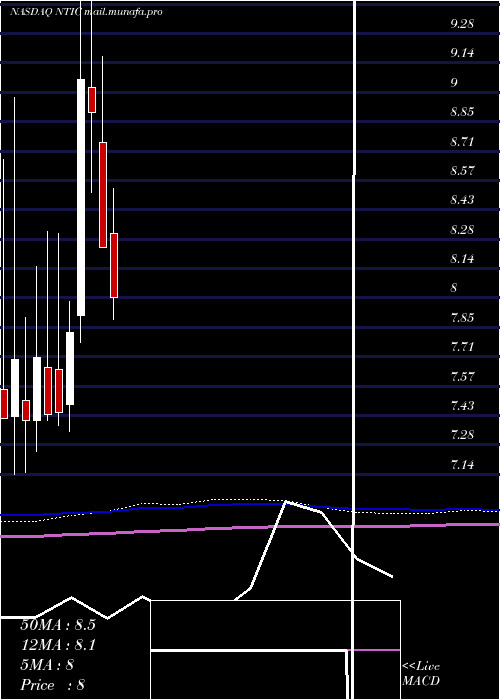Image resolution: width=500 pixels, height=700 pixels.
Task: Click the 9.28 price axis label
Action: click(x=462, y=24)
